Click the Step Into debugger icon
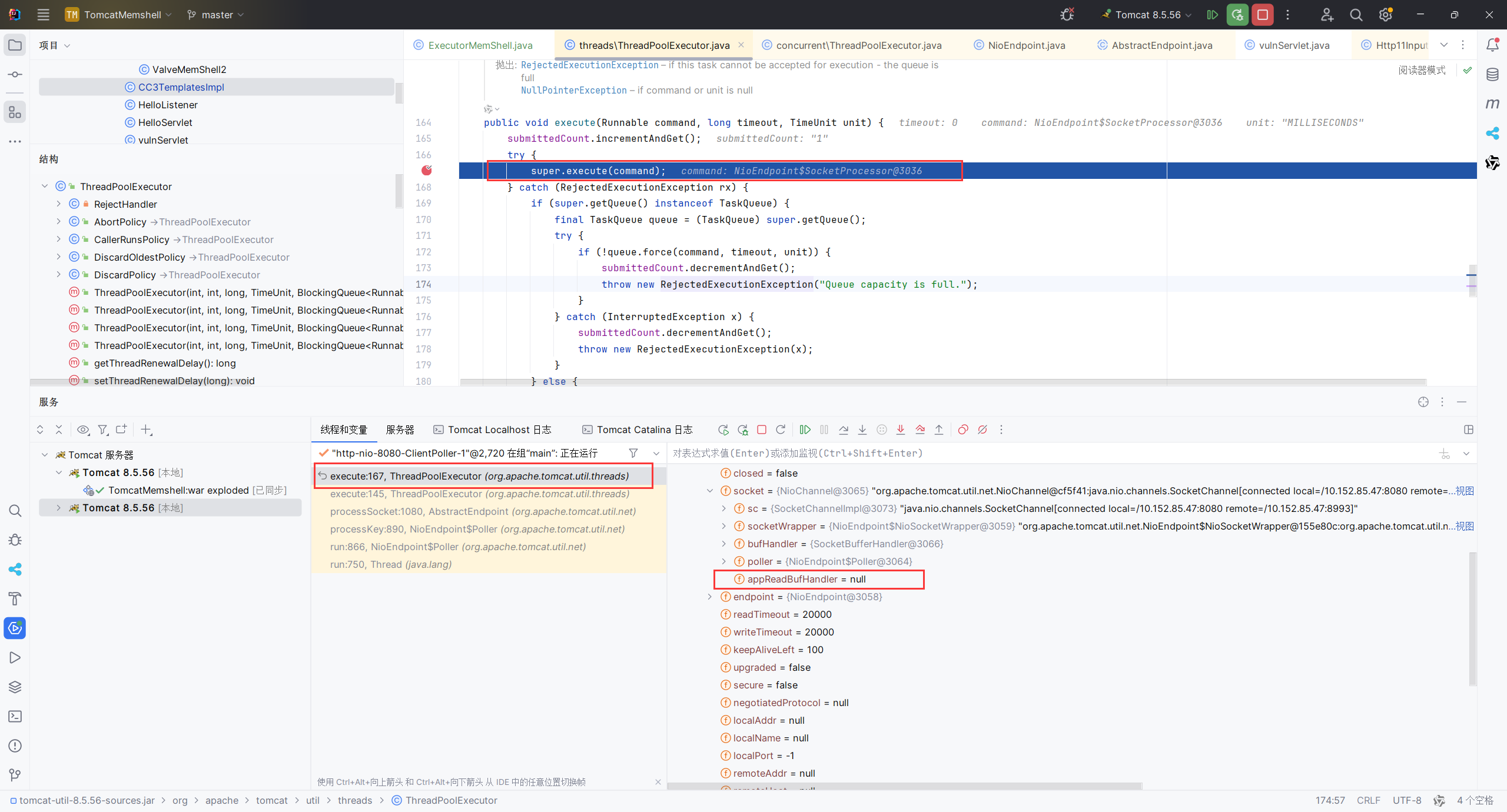Screen dimensions: 1507x812 click(862, 430)
